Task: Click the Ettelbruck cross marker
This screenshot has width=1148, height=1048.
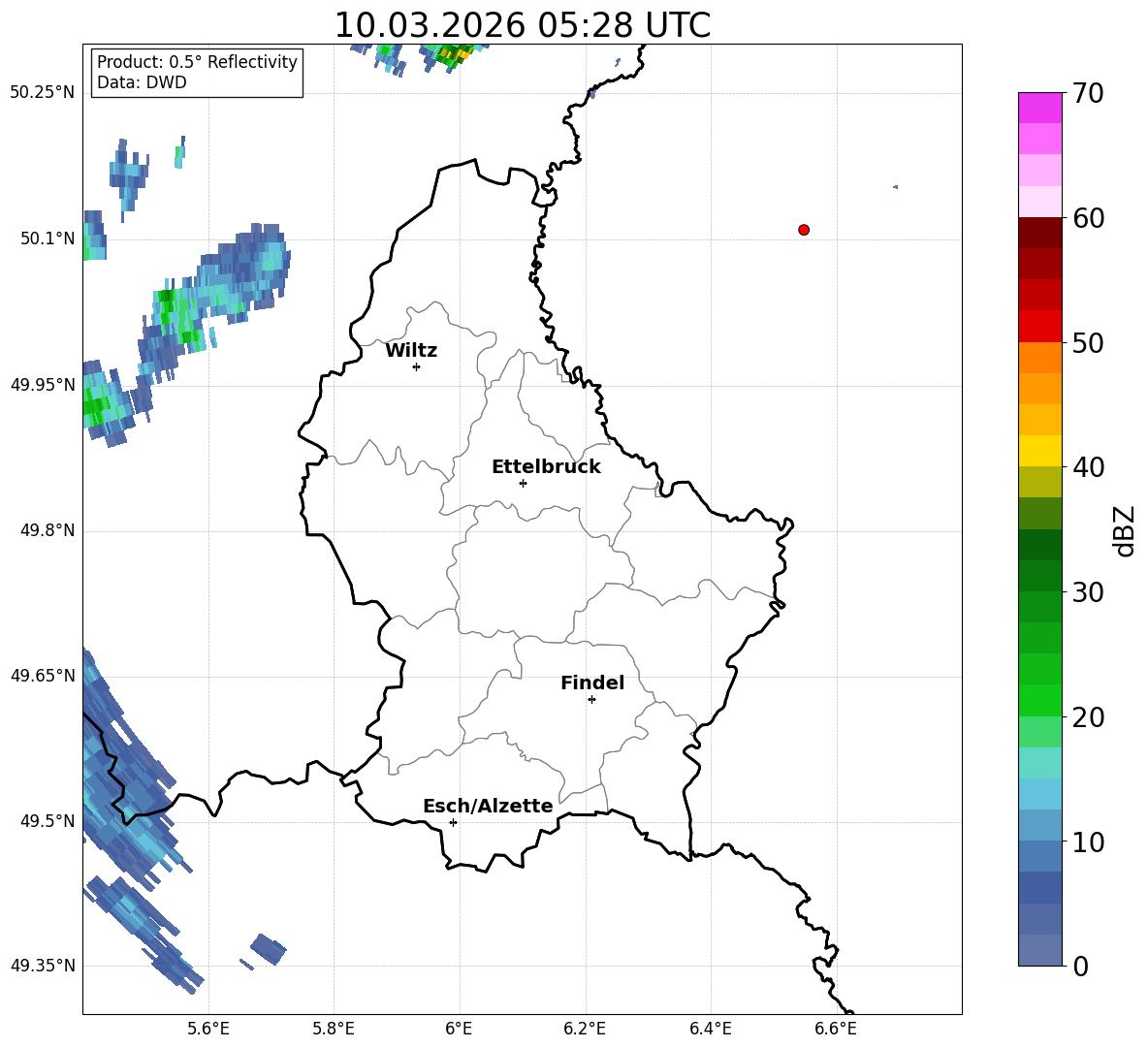Action: 523,483
